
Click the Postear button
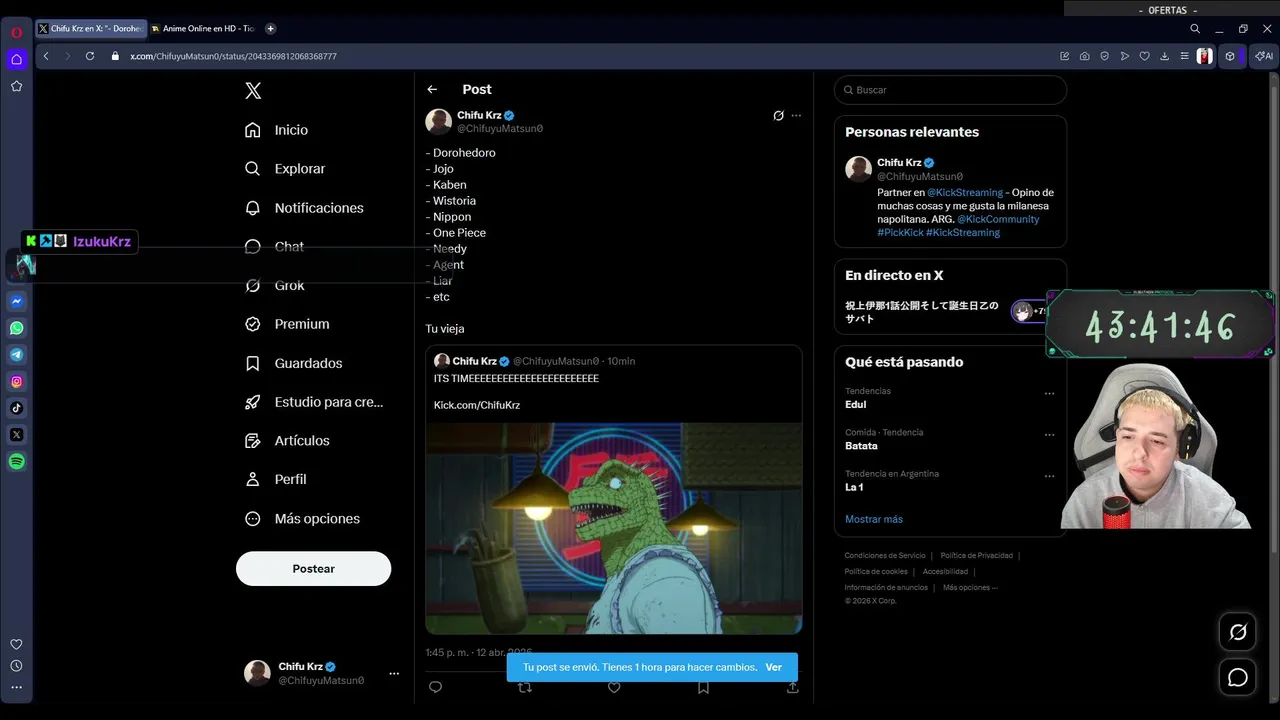click(x=313, y=568)
